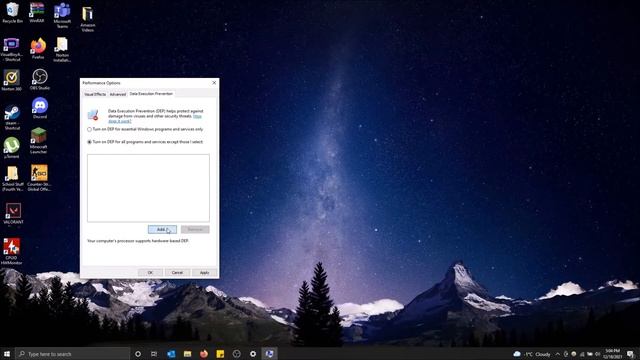640x360 pixels.
Task: Select the uTorrent desktop icon
Action: click(11, 147)
